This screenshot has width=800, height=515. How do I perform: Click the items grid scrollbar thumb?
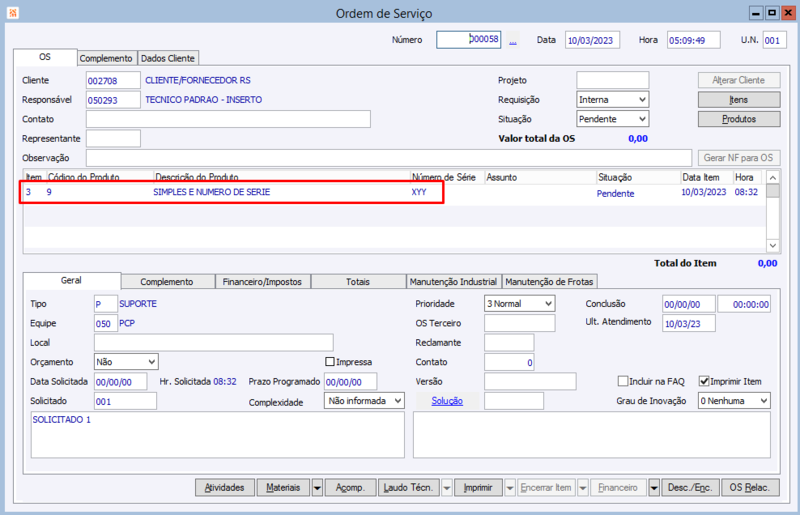(x=773, y=191)
